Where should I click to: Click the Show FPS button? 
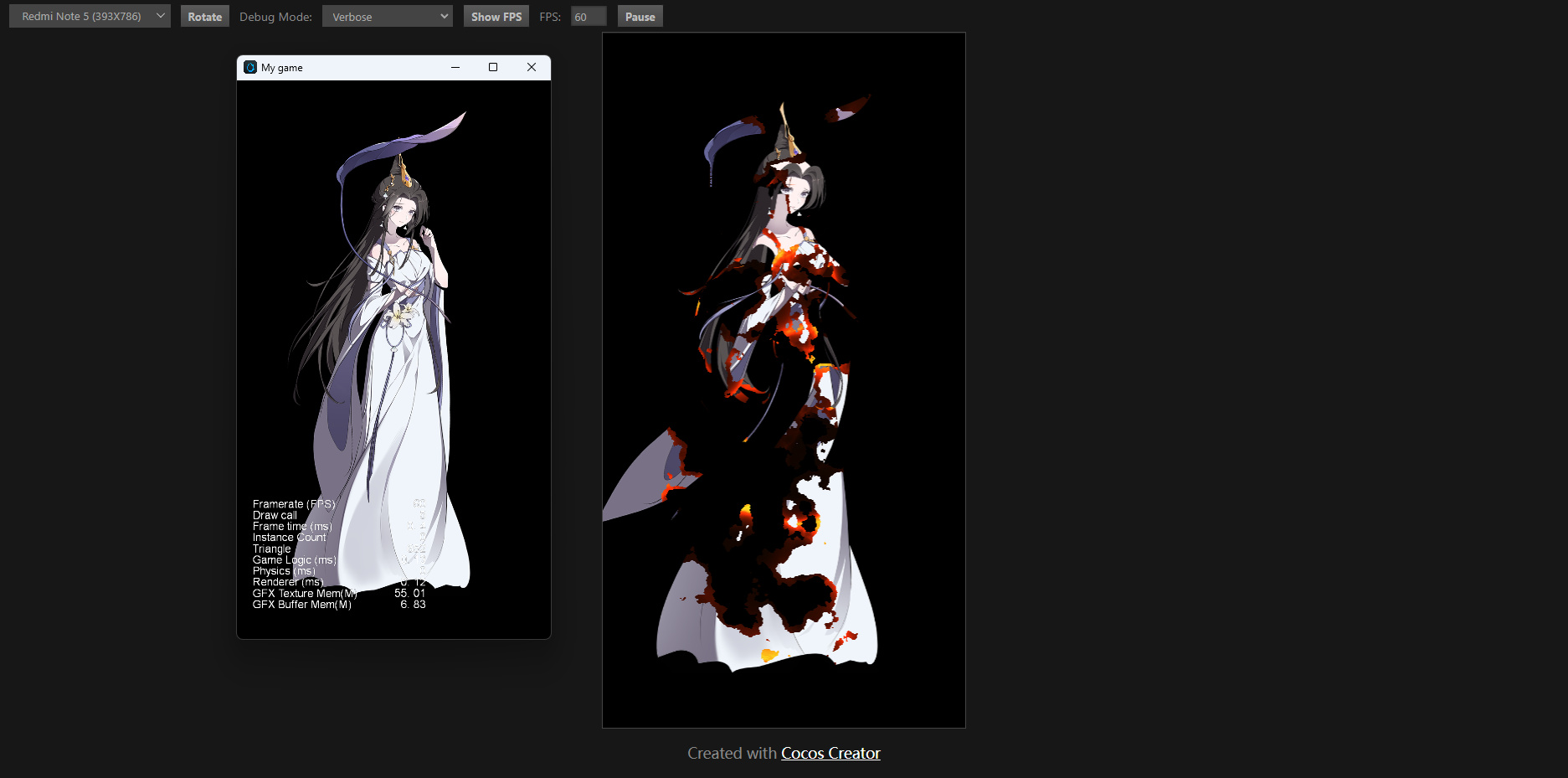click(496, 16)
